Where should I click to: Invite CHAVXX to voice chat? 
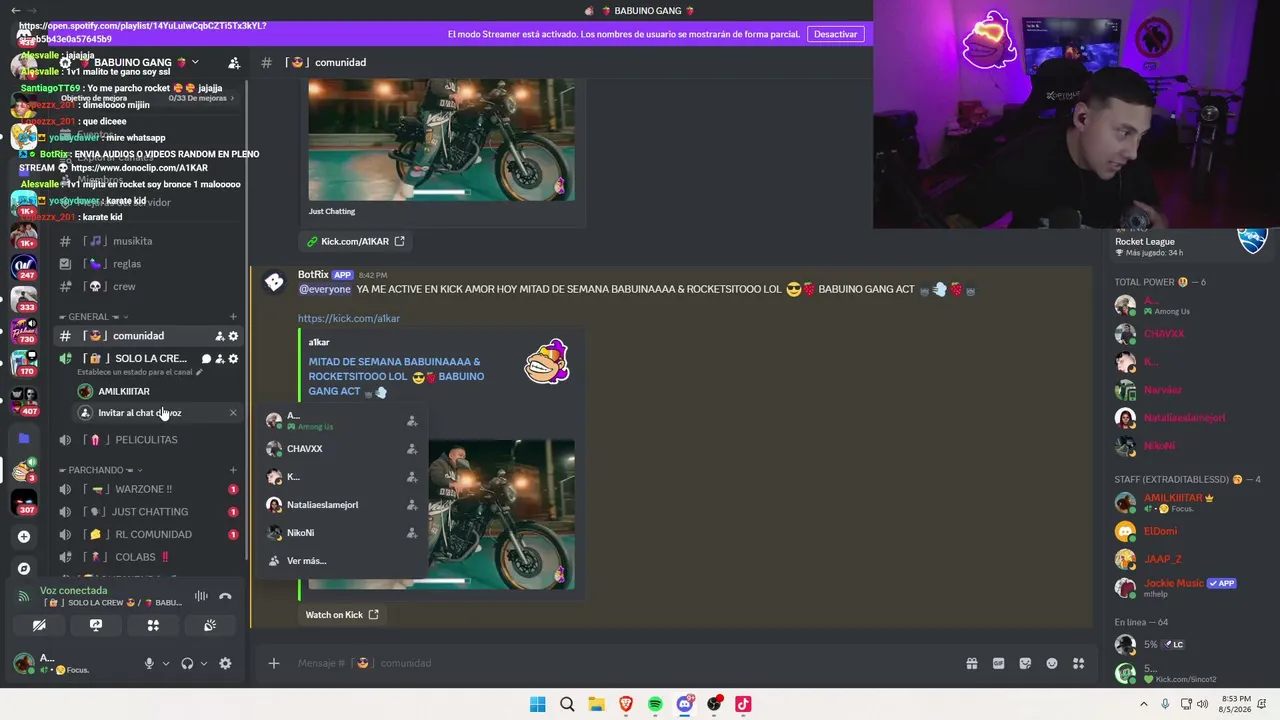(x=411, y=449)
